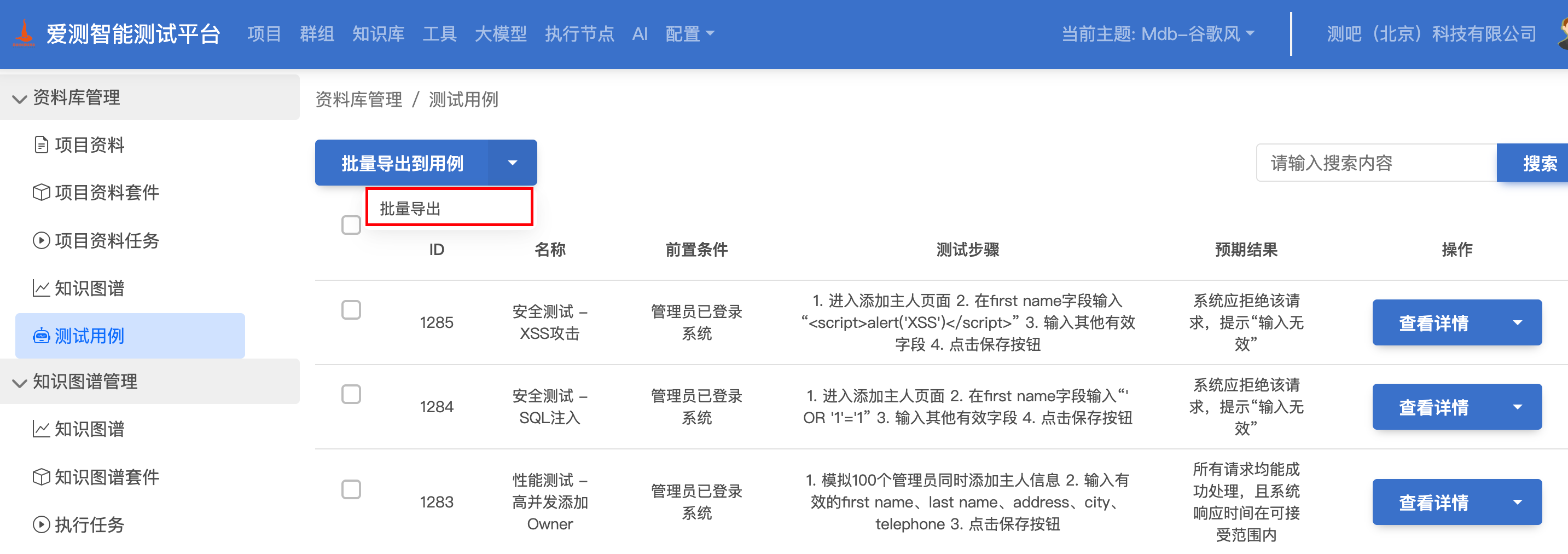Screen dimensions: 1568x554
Task: Check the box for test case 1283
Action: point(351,489)
